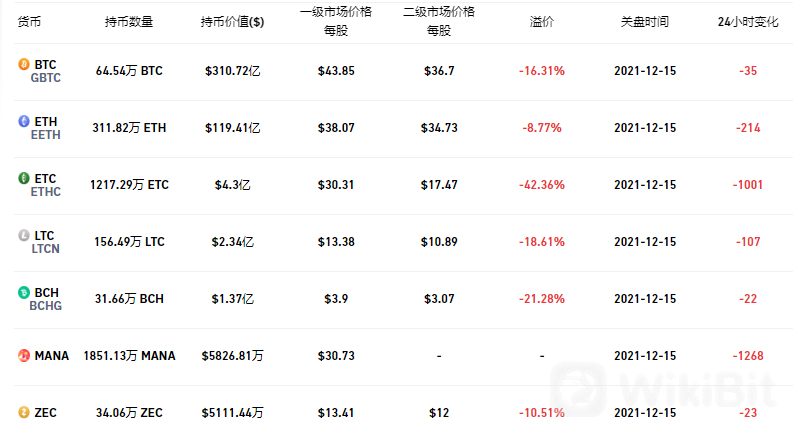Open the GBTC trust link
Image resolution: width=793 pixels, height=437 pixels.
(x=46, y=78)
